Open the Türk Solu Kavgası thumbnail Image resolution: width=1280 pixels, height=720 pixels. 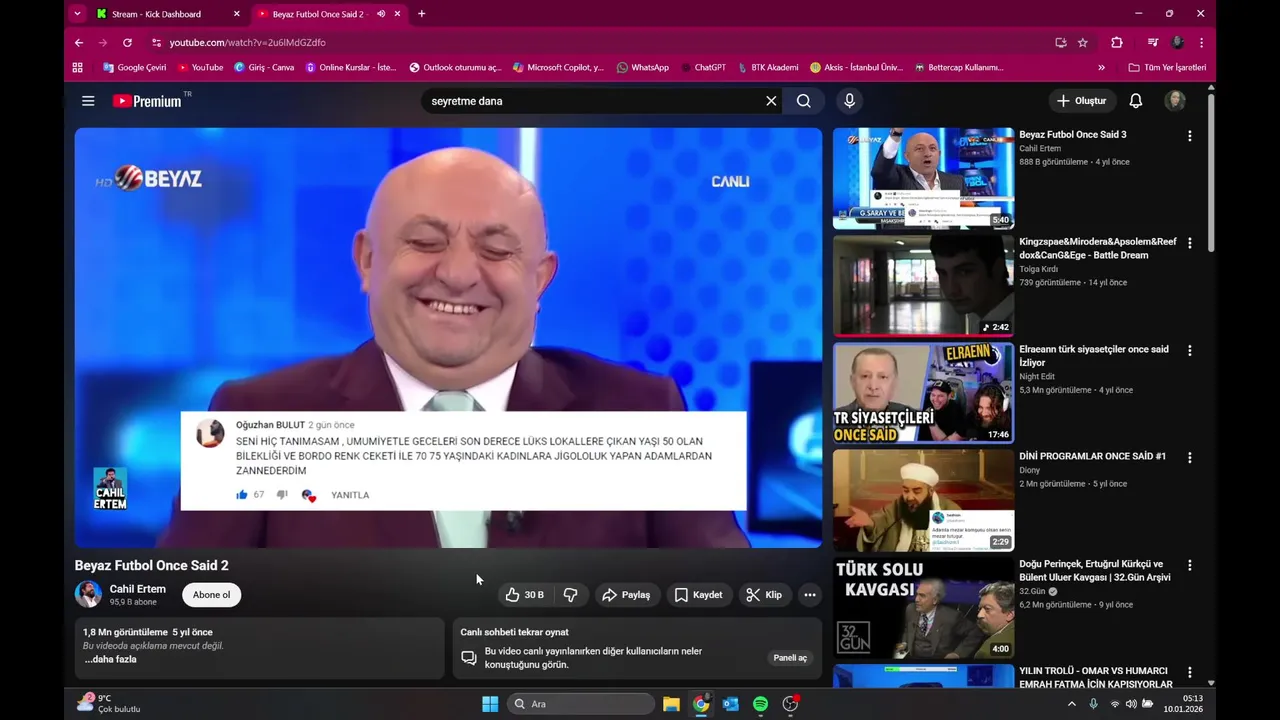[x=923, y=607]
